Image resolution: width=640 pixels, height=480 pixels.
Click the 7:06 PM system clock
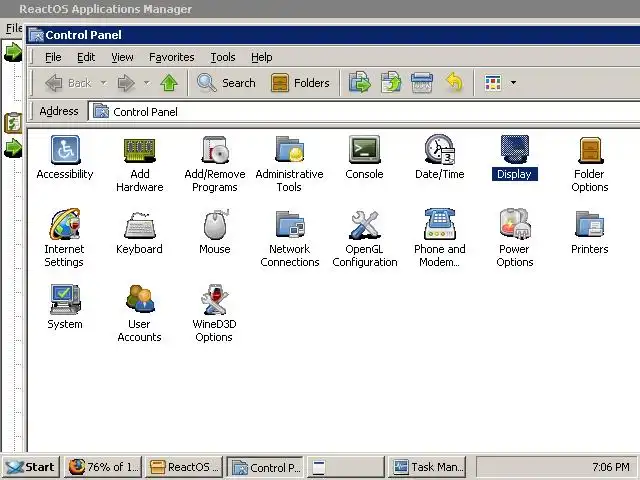pos(611,467)
